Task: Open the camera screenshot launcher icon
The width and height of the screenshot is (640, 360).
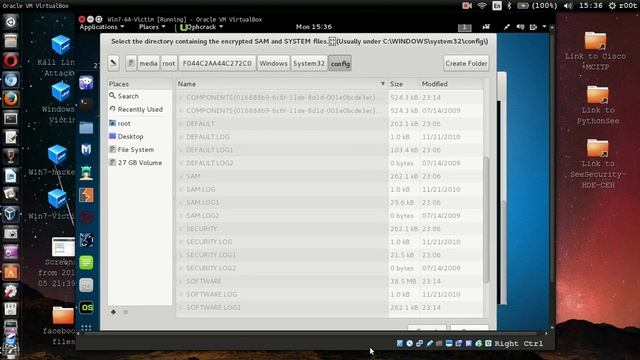Action: 11,233
